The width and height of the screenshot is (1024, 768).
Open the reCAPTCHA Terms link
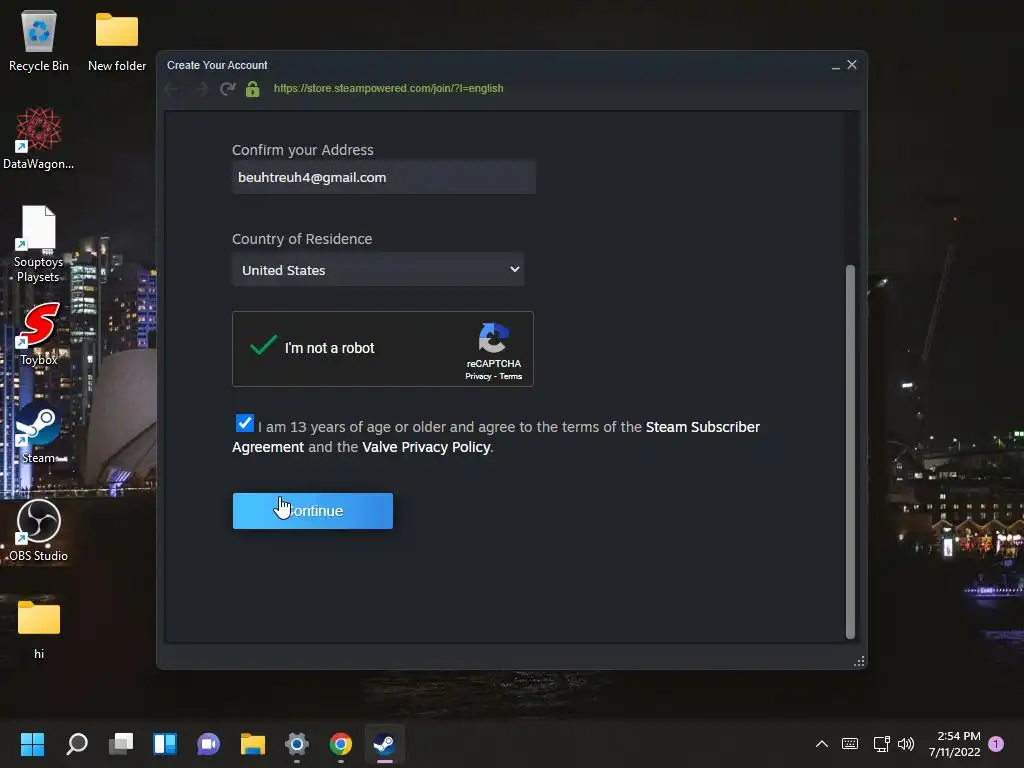(x=511, y=376)
